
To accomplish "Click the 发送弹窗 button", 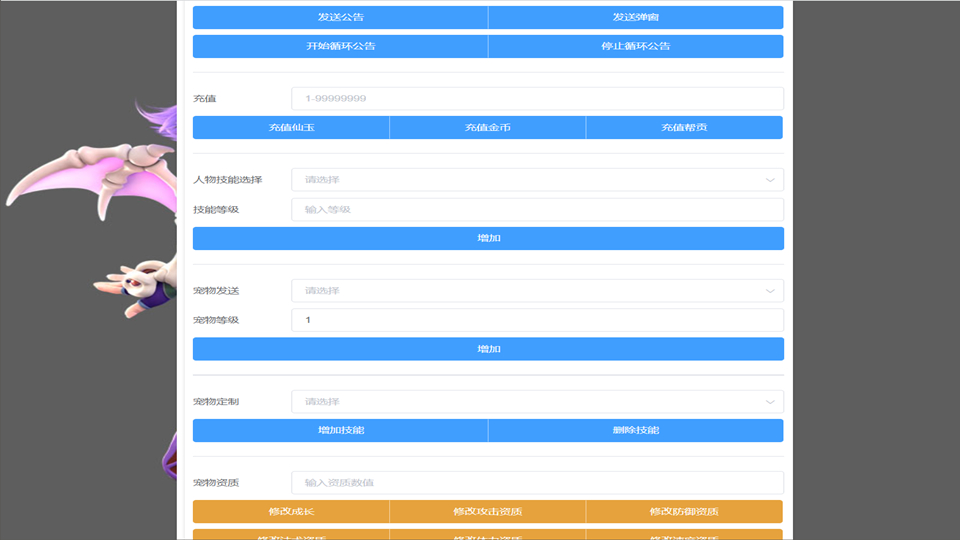I will (x=636, y=17).
